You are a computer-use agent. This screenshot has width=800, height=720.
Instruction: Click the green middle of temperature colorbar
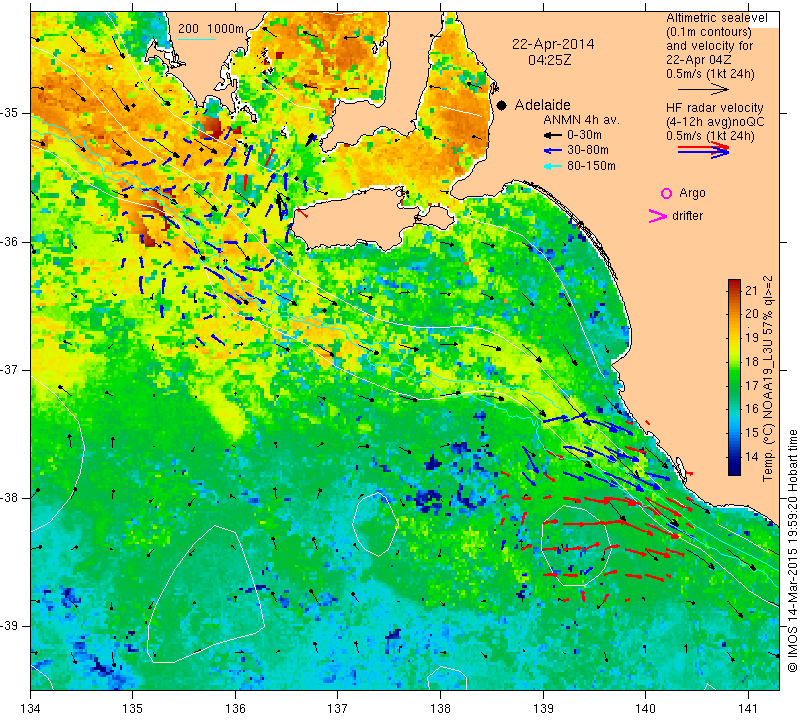pos(734,377)
